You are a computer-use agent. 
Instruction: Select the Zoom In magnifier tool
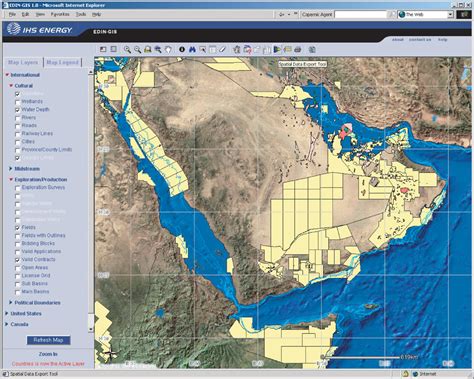coord(127,49)
